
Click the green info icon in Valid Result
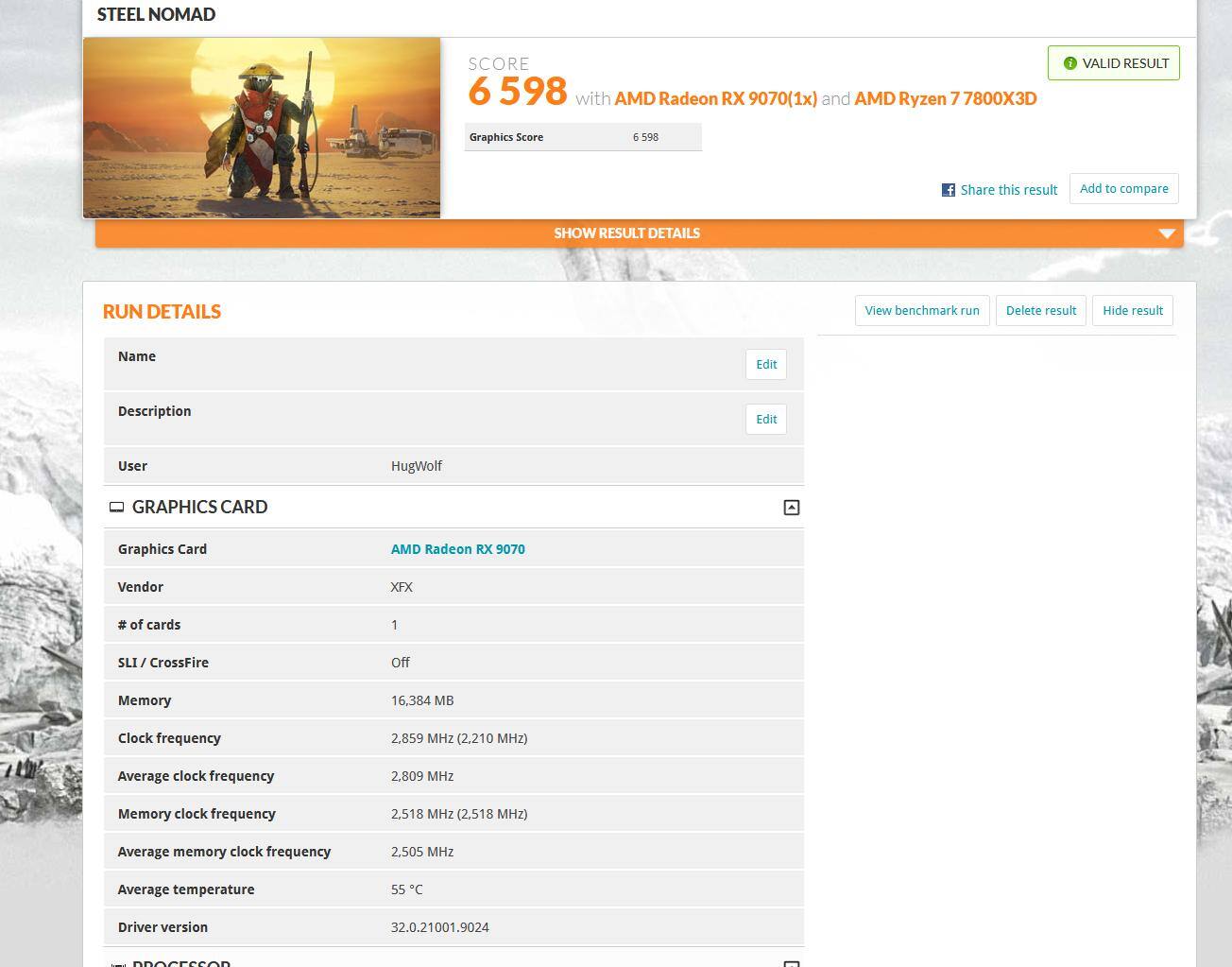(x=1069, y=63)
